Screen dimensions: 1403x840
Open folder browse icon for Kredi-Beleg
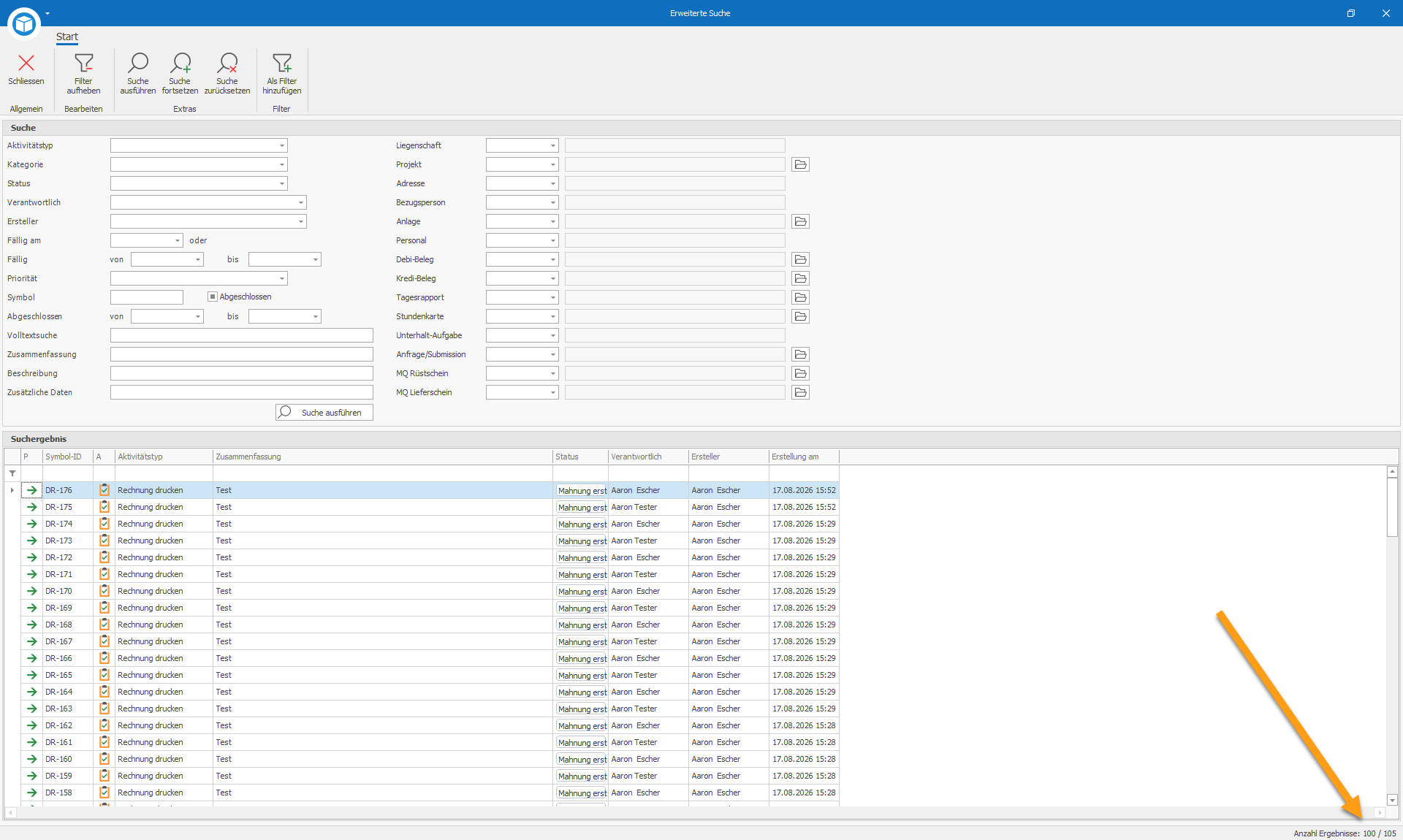[800, 278]
